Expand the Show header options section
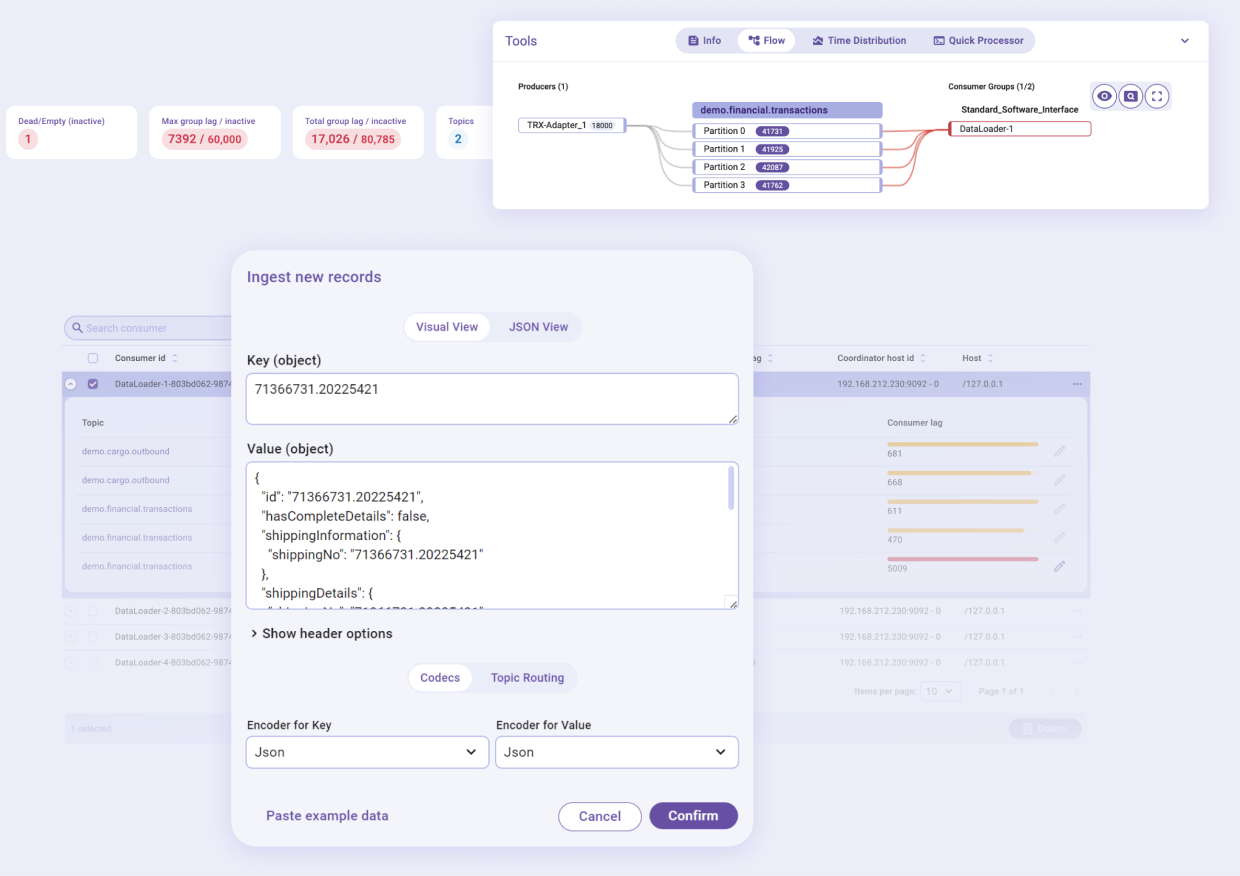The width and height of the screenshot is (1240, 876). (325, 633)
